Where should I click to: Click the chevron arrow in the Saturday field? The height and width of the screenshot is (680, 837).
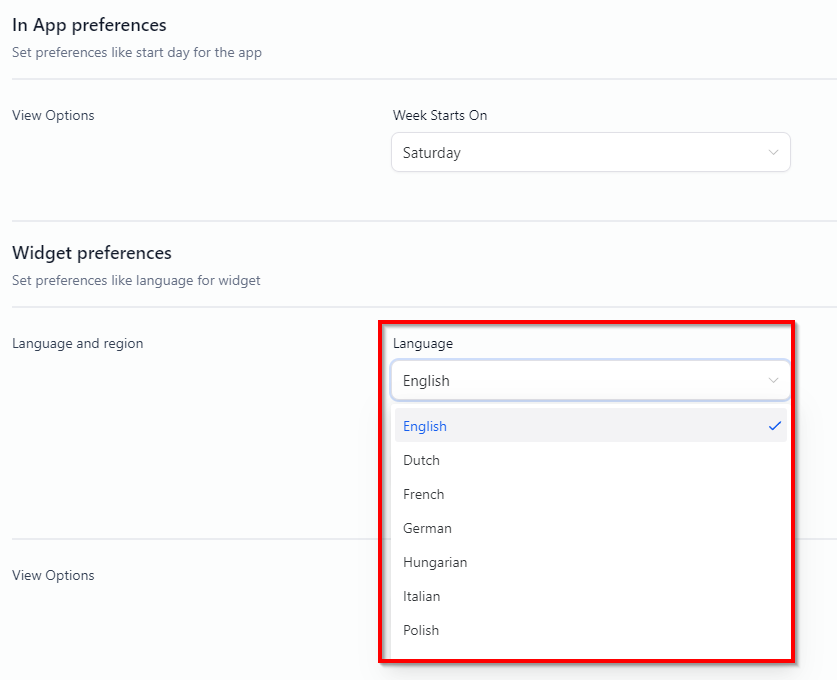click(x=773, y=153)
